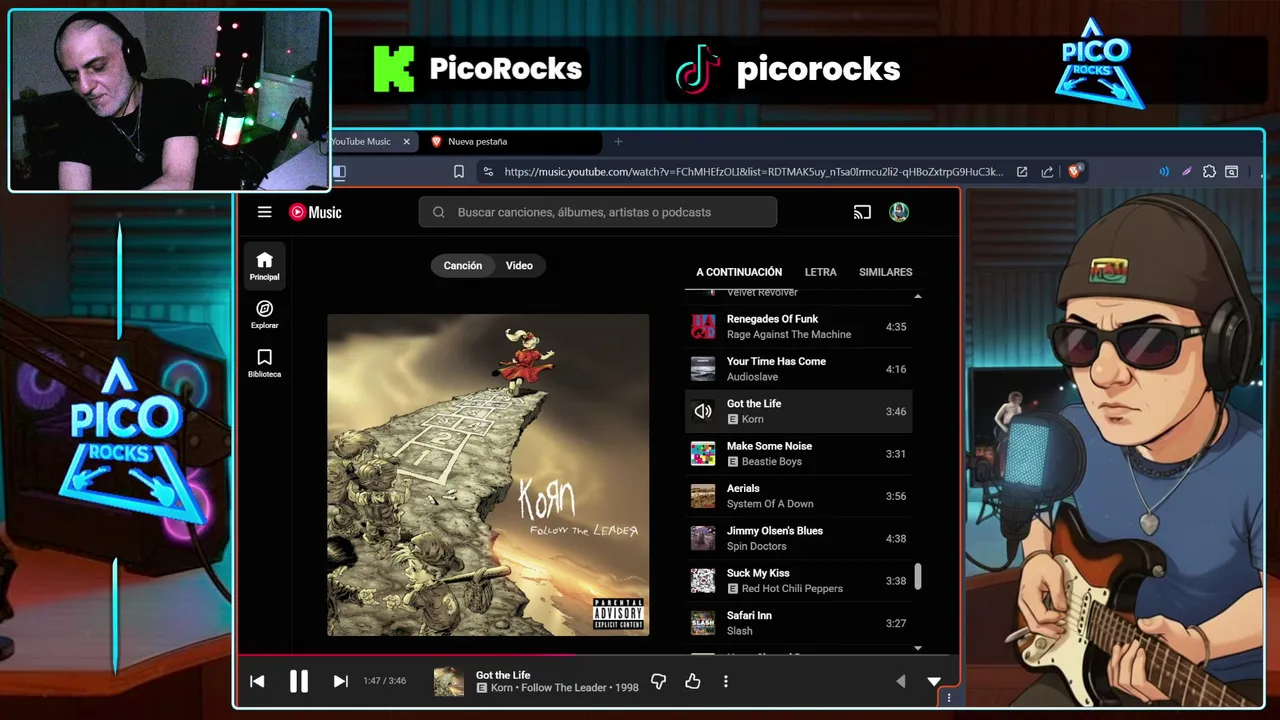
Task: Play Renegades Of Funk from queue
Action: [798, 327]
